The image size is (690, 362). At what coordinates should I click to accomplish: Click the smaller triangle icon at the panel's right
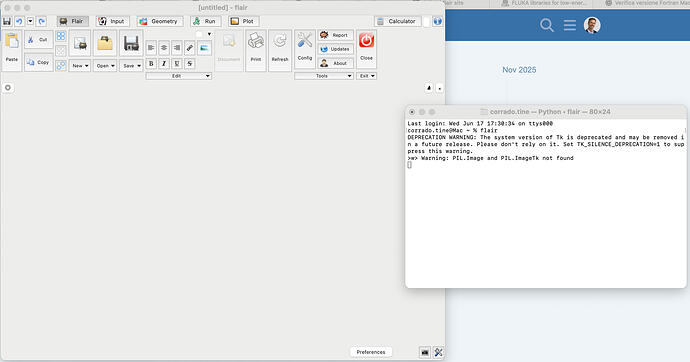[x=439, y=88]
